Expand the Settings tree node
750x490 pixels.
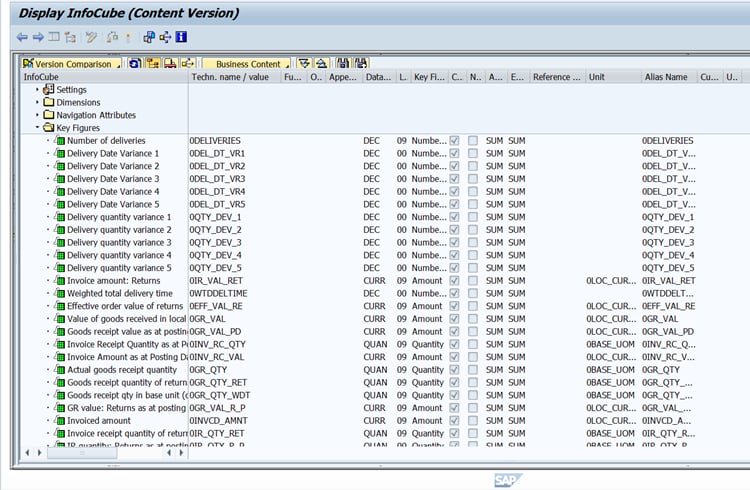coord(37,89)
